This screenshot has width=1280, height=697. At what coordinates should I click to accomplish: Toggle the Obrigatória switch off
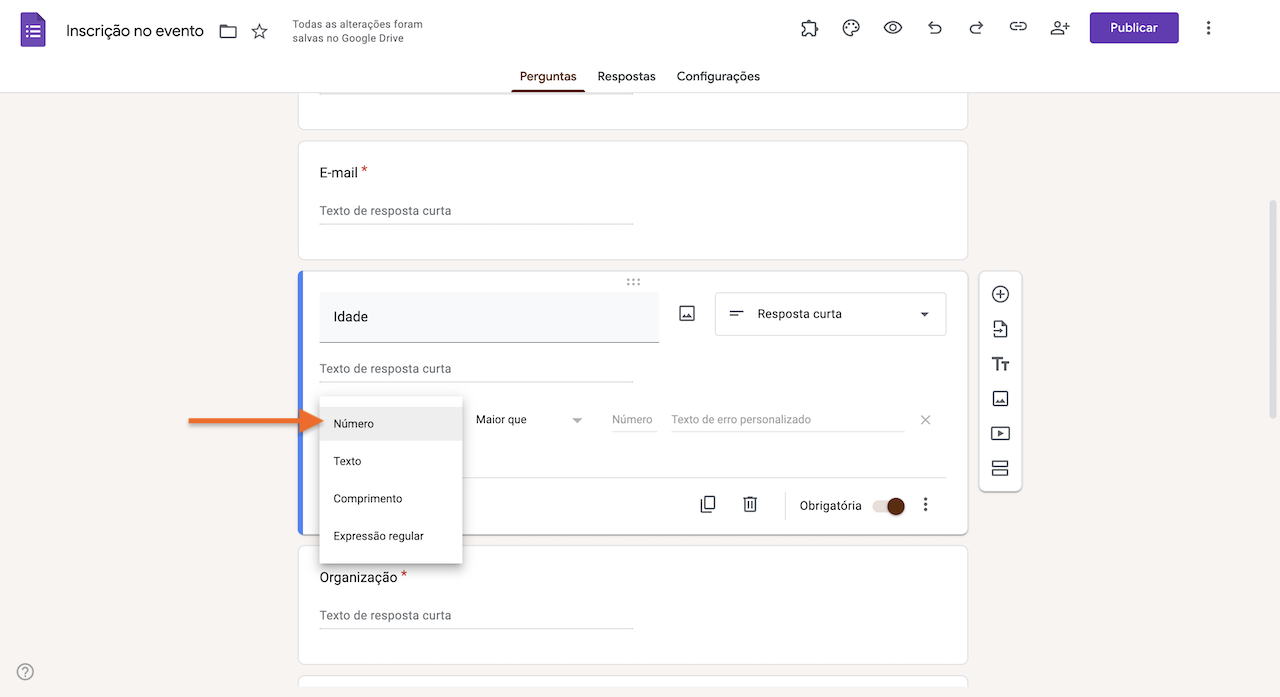[x=888, y=506]
